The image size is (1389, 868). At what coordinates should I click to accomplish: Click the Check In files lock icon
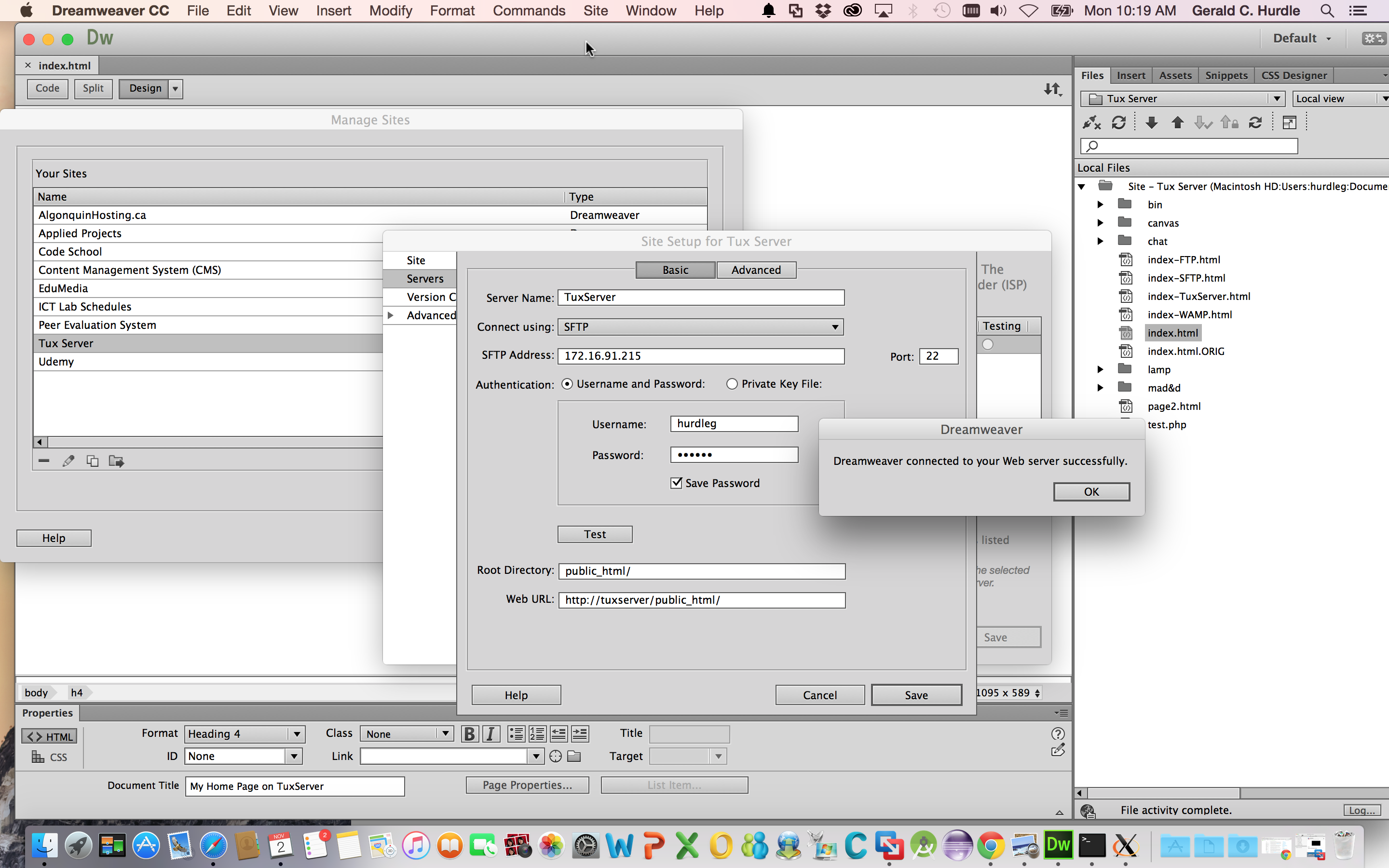click(1229, 122)
